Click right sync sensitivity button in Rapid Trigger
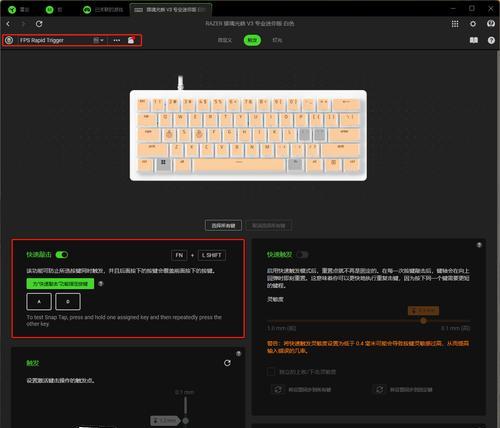Image resolution: width=500 pixels, height=428 pixels. 403,389
